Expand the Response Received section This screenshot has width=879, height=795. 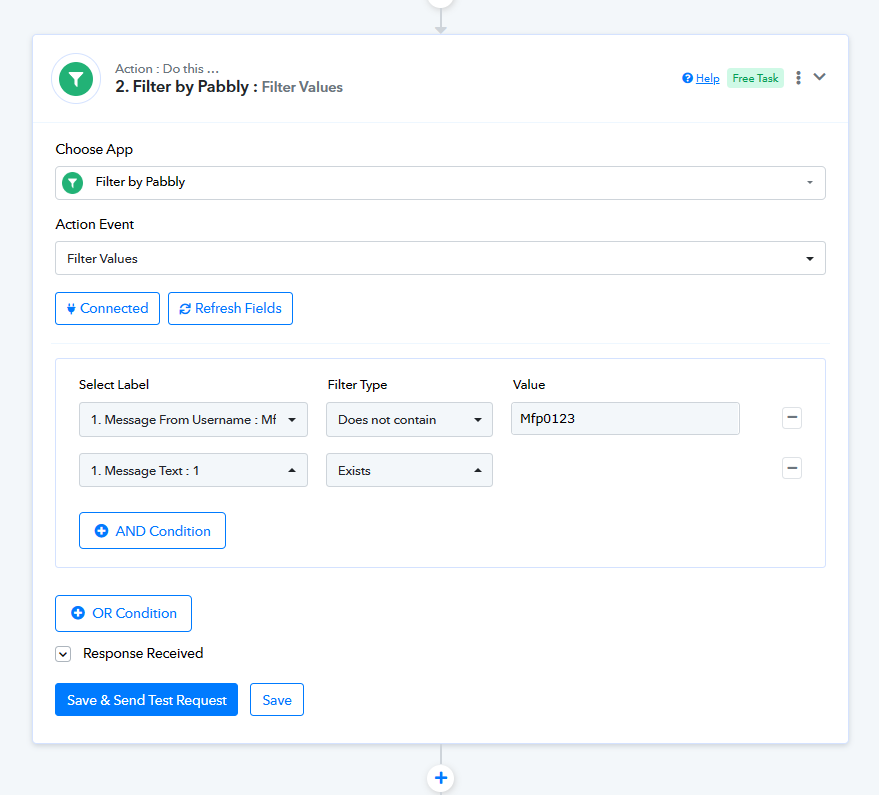[63, 654]
